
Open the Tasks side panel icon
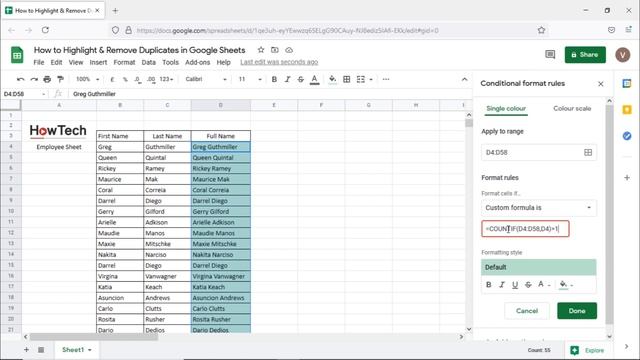point(627,136)
